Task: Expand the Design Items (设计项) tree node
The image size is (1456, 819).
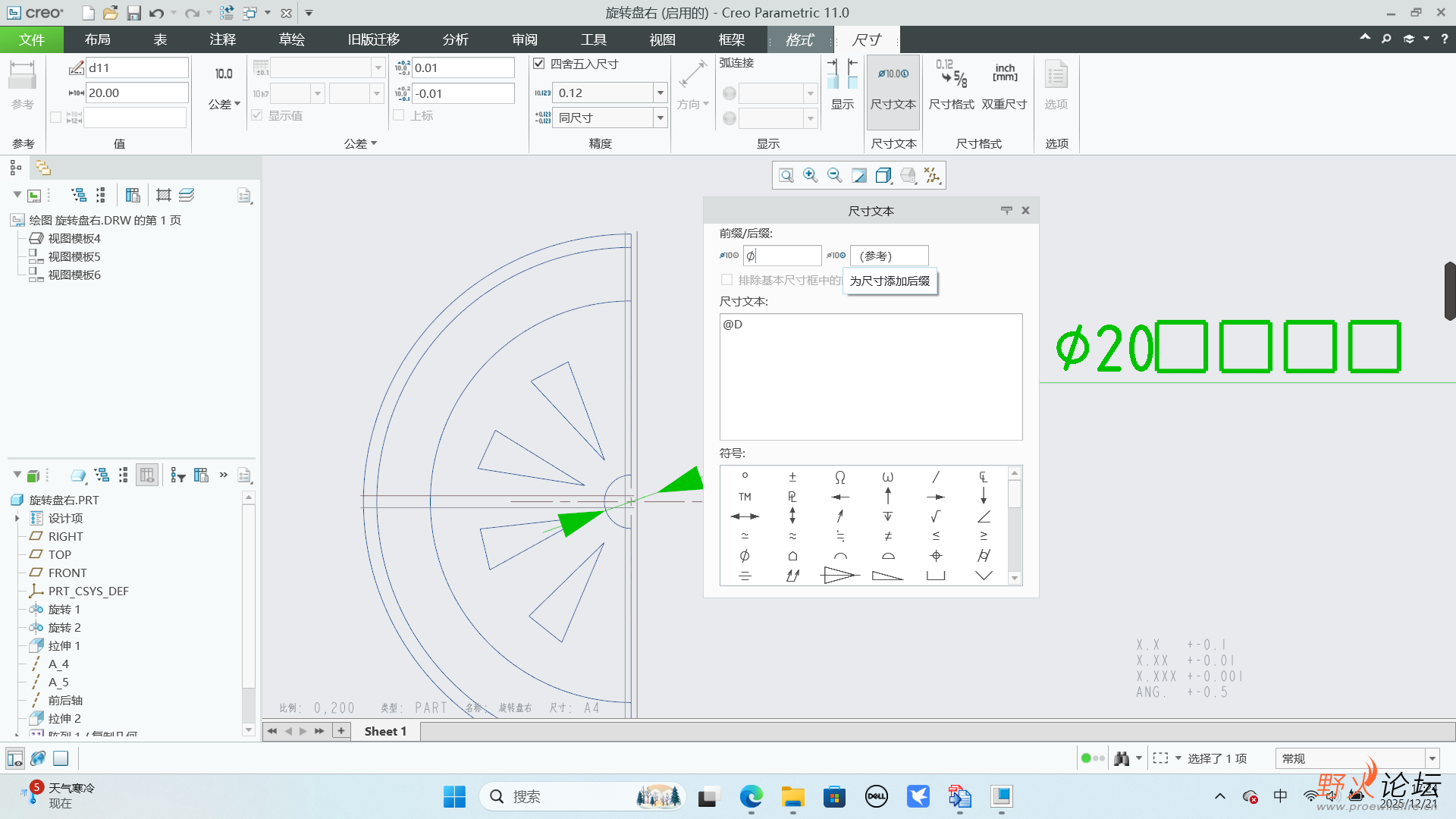Action: pos(17,518)
